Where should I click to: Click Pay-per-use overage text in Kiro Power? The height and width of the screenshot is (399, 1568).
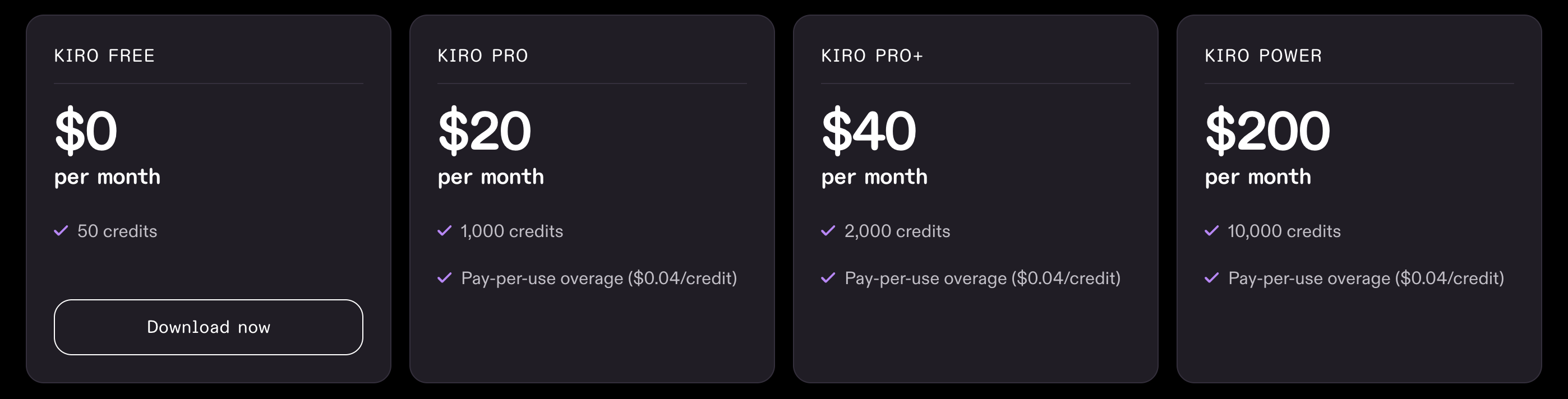(1366, 279)
